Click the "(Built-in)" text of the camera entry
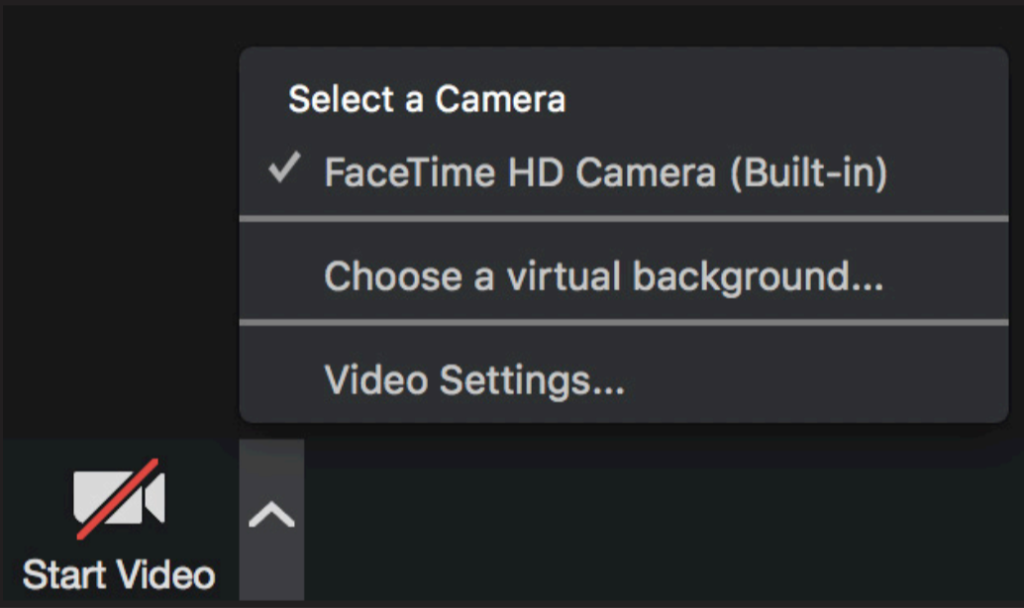Image resolution: width=1024 pixels, height=608 pixels. click(808, 173)
